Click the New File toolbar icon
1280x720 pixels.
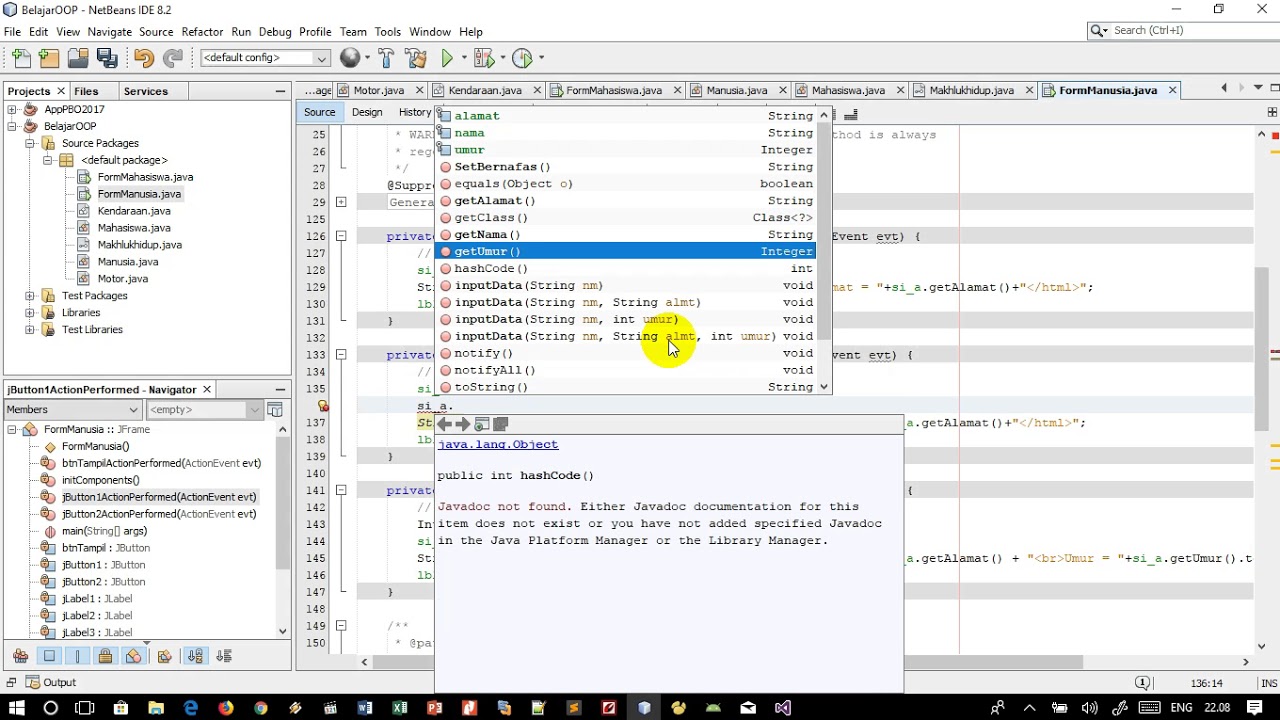(21, 58)
